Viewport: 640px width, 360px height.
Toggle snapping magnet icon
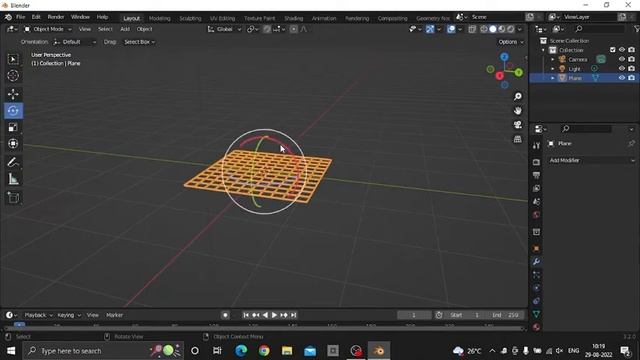267,29
